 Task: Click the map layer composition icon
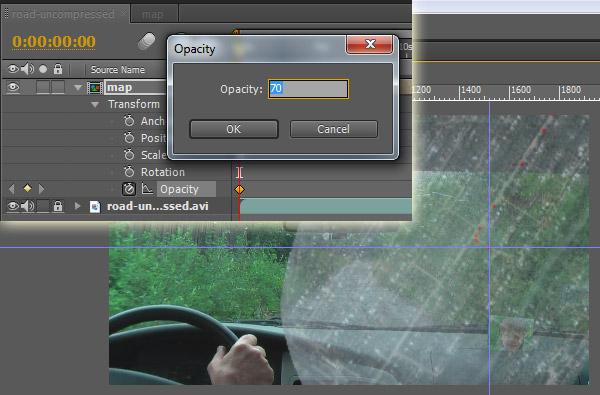pyautogui.click(x=95, y=88)
